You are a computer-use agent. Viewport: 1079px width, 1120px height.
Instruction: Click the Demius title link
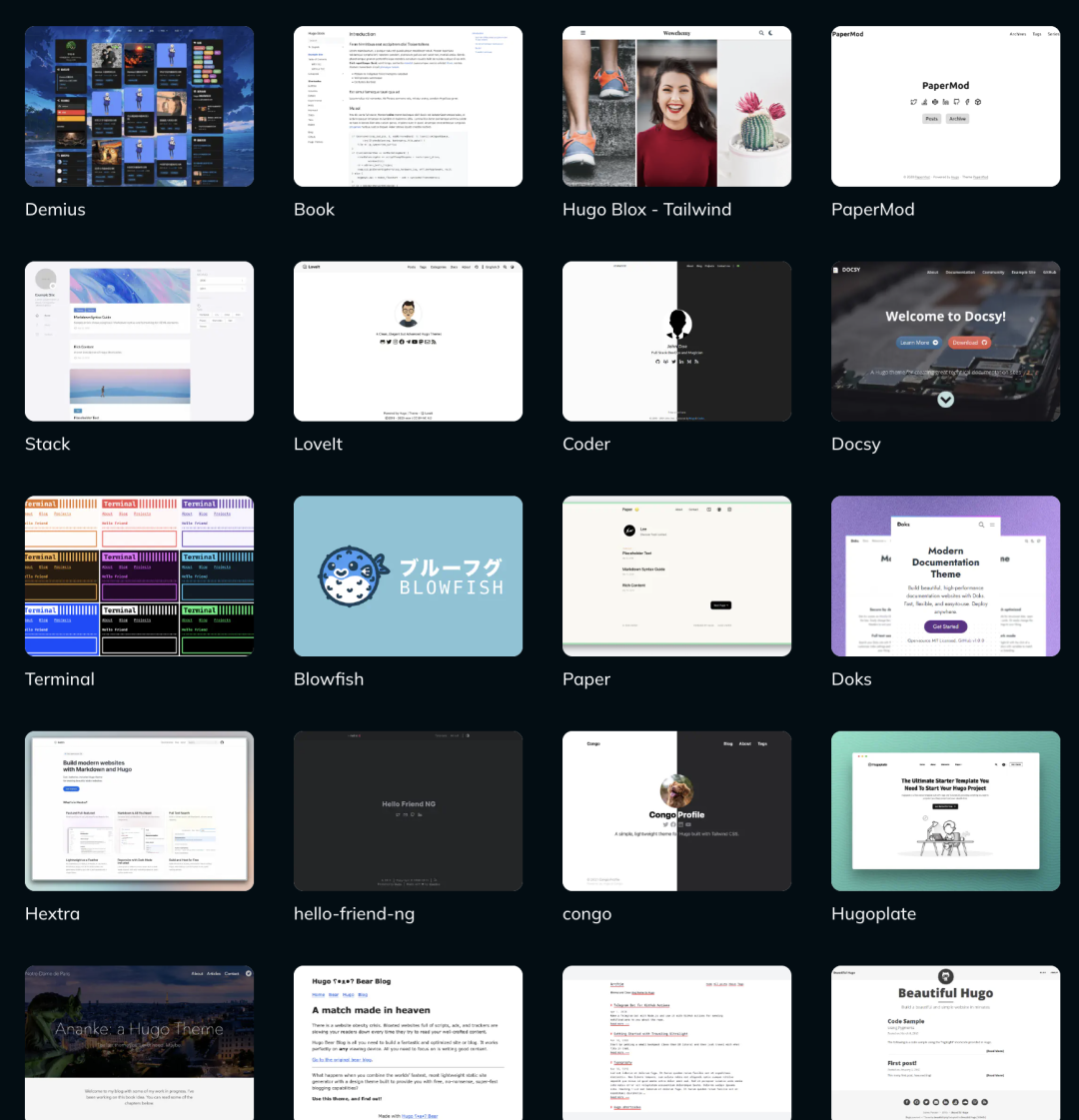point(55,209)
